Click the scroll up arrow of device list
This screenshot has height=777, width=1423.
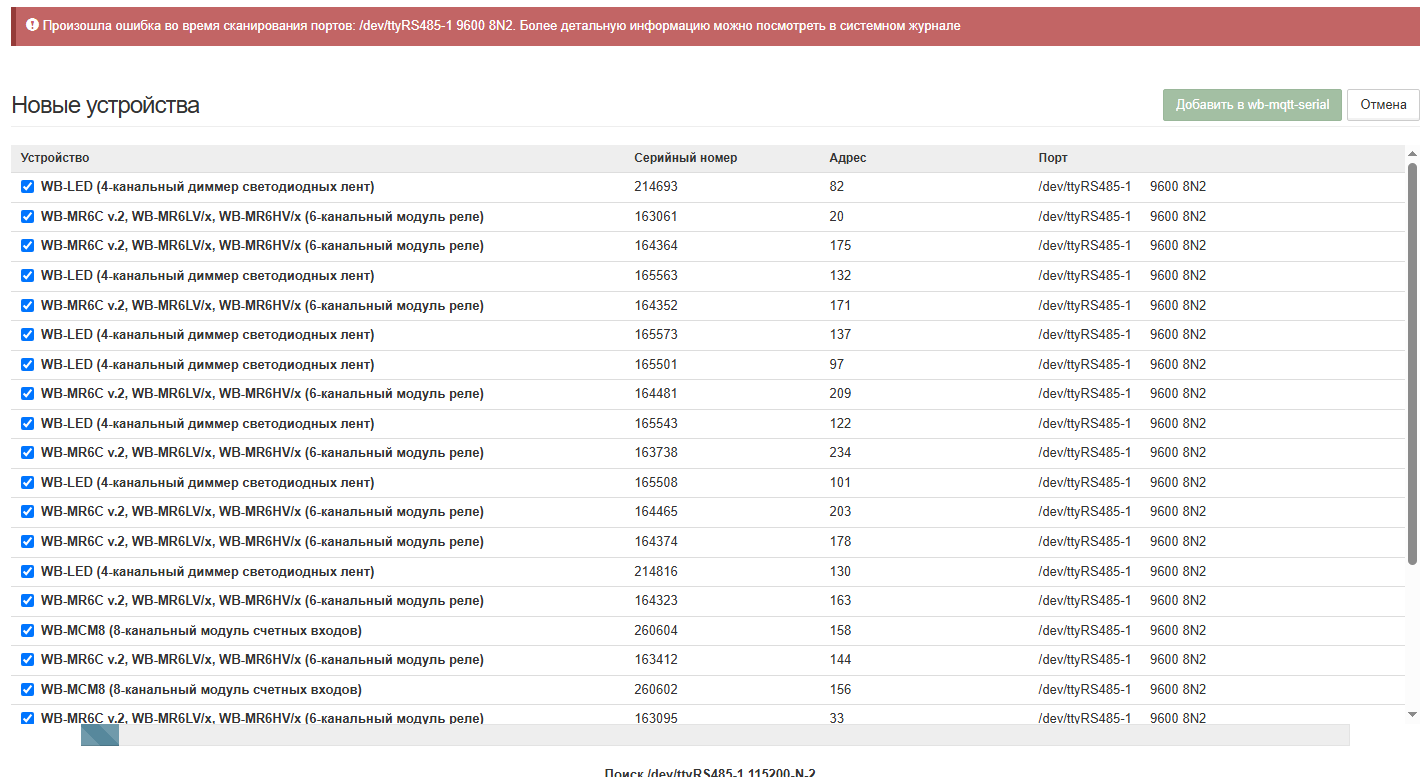1412,154
